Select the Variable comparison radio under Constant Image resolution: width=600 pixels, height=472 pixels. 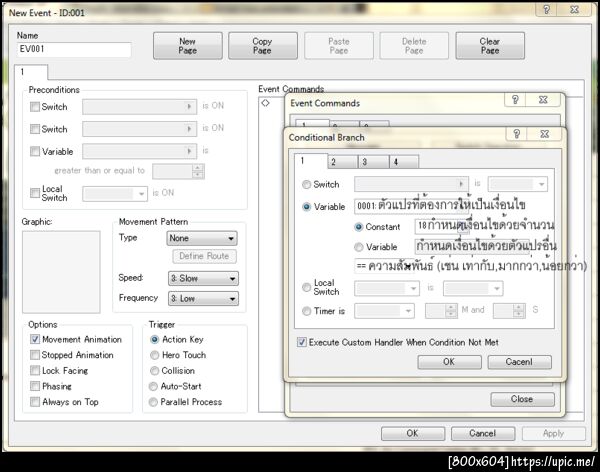click(x=359, y=247)
